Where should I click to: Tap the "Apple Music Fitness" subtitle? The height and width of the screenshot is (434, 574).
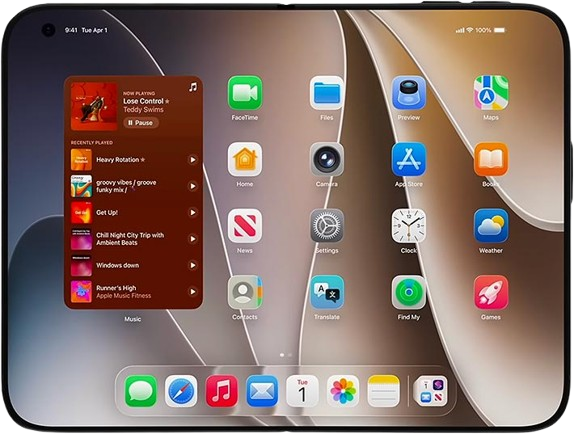coord(123,296)
